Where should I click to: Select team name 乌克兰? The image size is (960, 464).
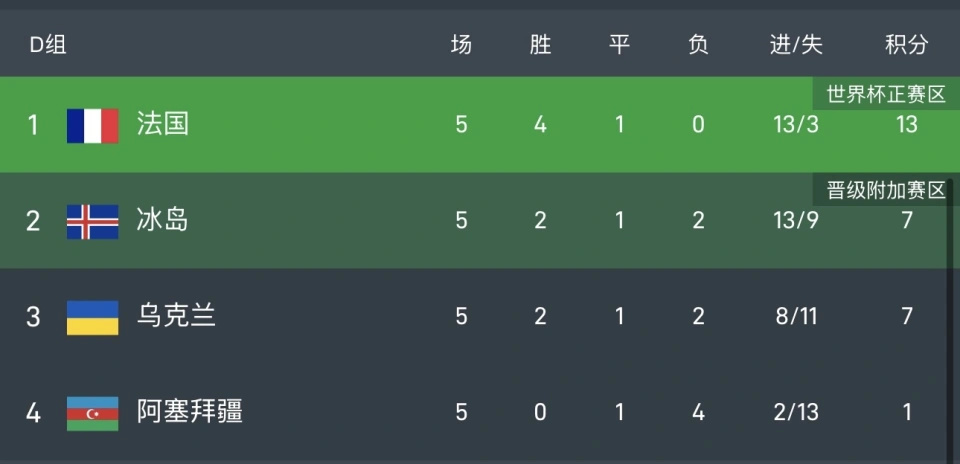(176, 317)
